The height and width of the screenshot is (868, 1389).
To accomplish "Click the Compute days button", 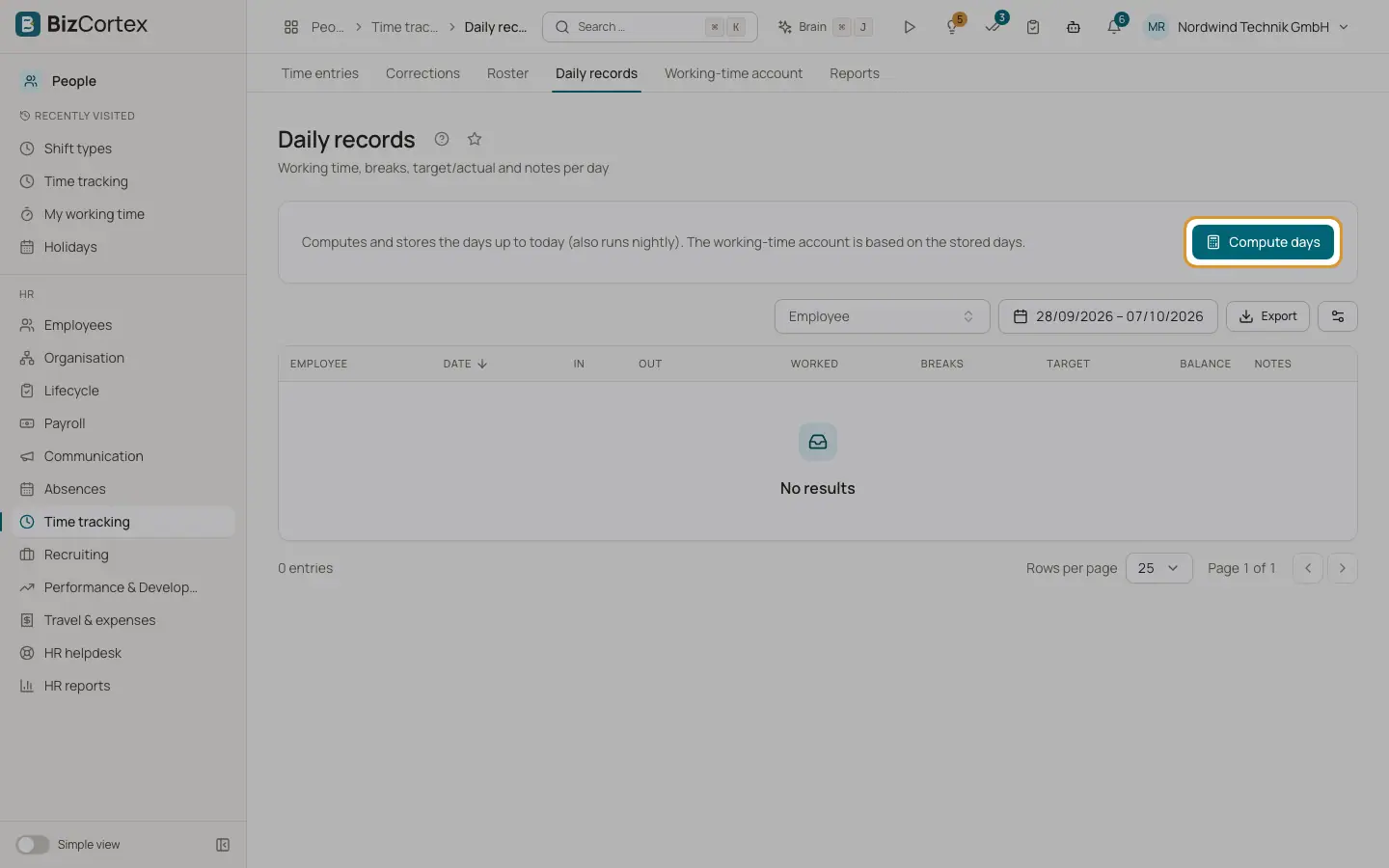I will (x=1263, y=242).
